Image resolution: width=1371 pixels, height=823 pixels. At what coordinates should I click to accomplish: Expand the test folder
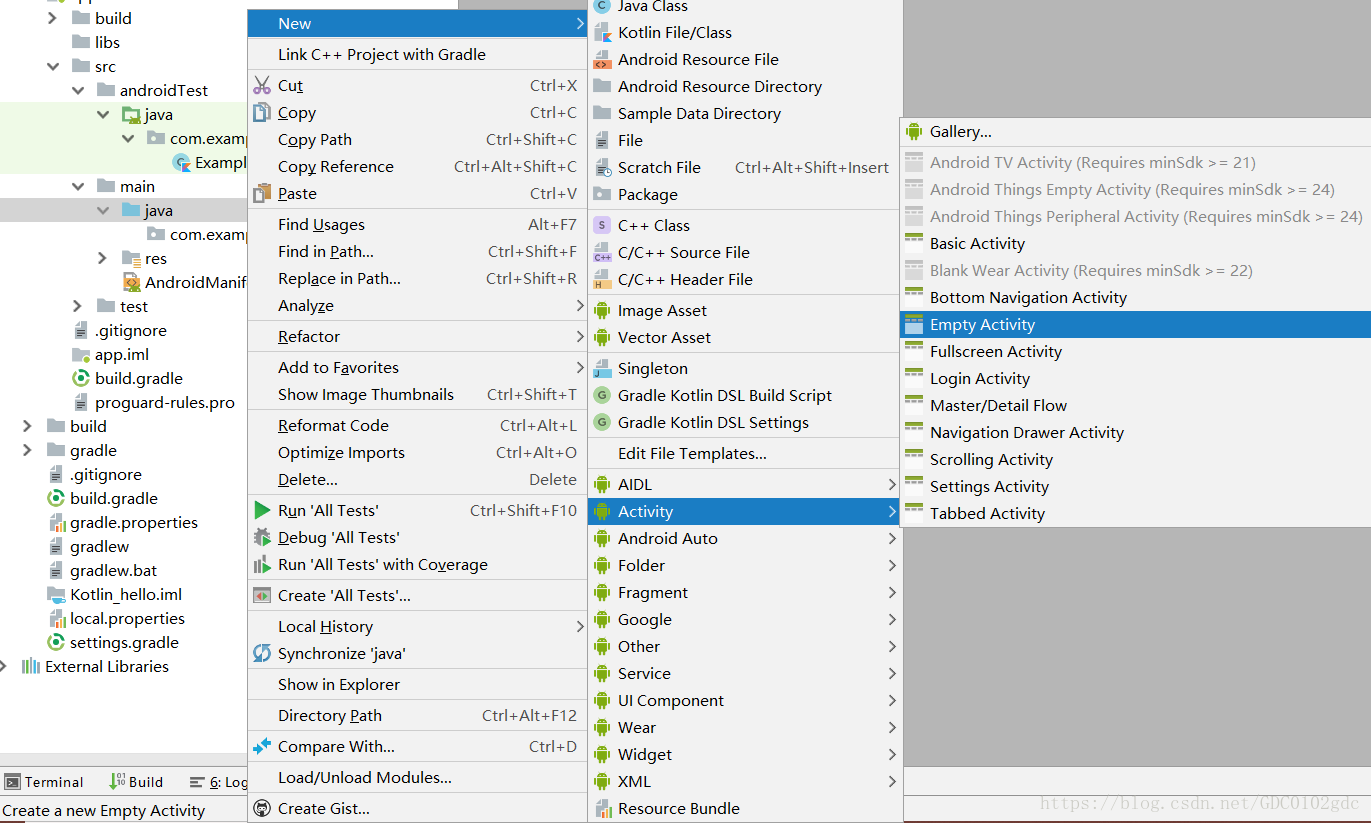coord(78,307)
